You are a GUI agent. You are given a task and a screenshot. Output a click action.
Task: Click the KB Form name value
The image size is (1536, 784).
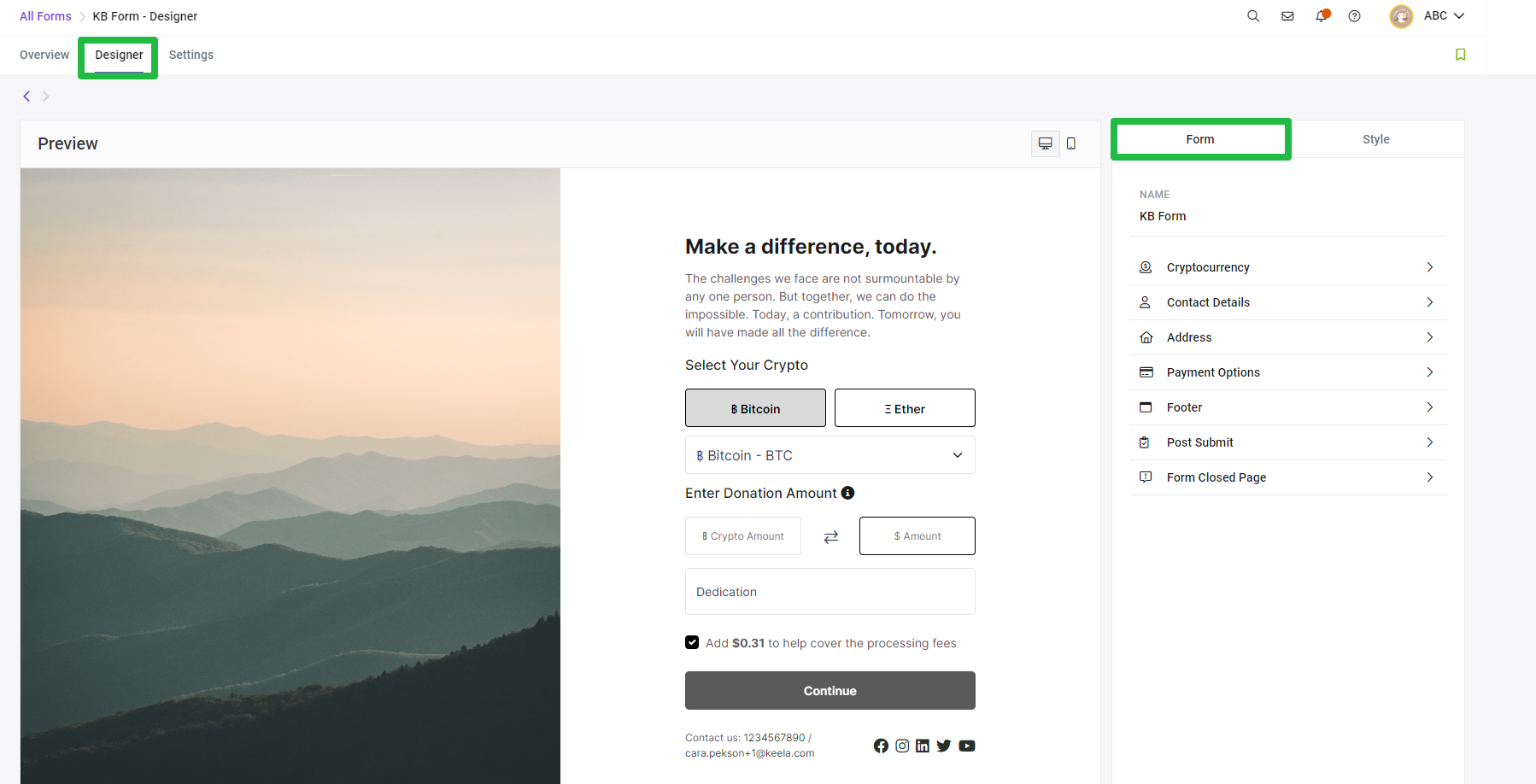(1163, 216)
